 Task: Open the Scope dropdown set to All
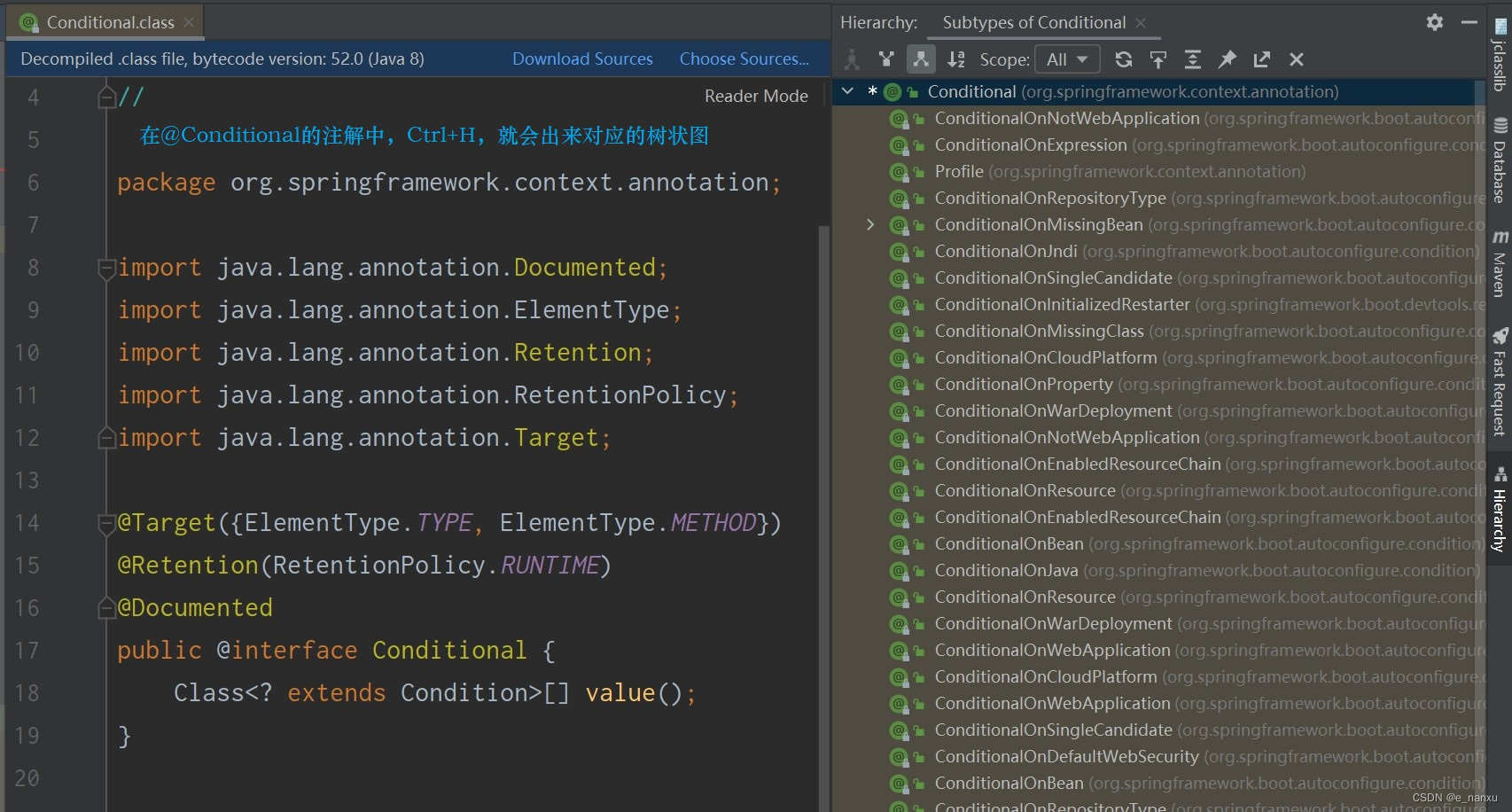tap(1067, 59)
